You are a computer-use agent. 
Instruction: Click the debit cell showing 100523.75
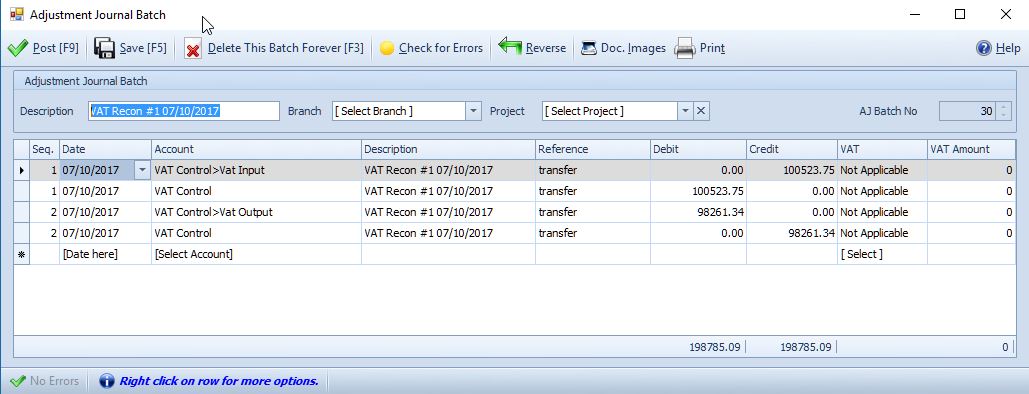coord(698,191)
